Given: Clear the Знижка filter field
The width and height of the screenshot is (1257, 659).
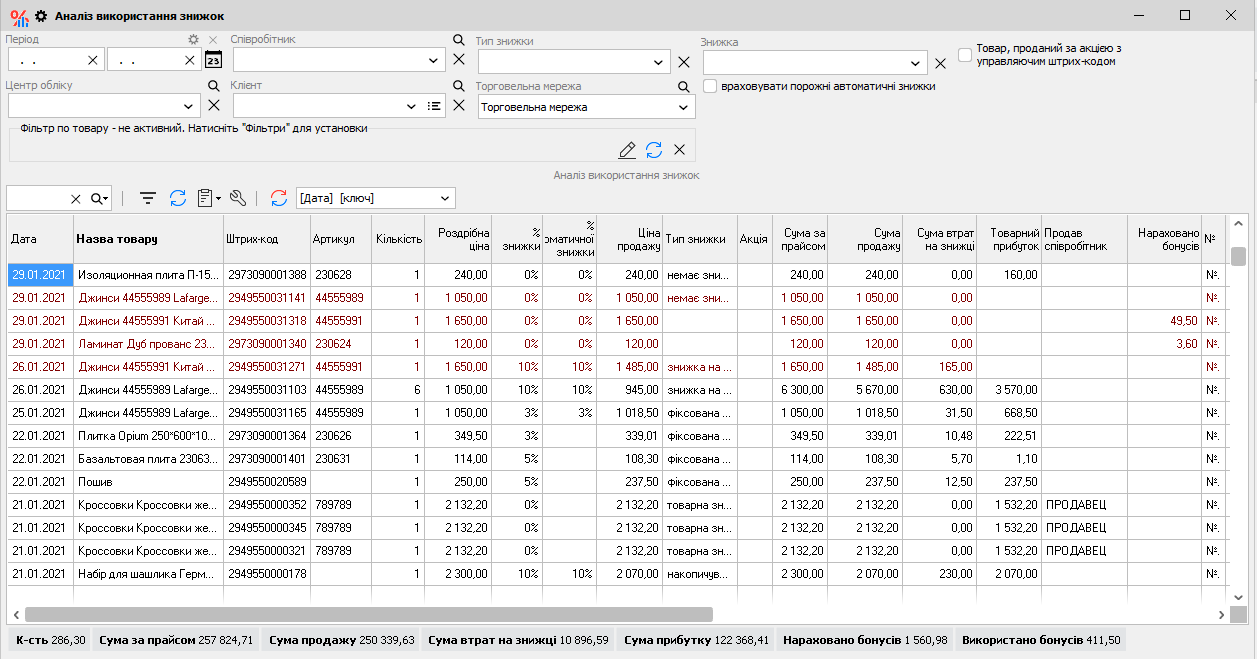Looking at the screenshot, I should pyautogui.click(x=940, y=63).
